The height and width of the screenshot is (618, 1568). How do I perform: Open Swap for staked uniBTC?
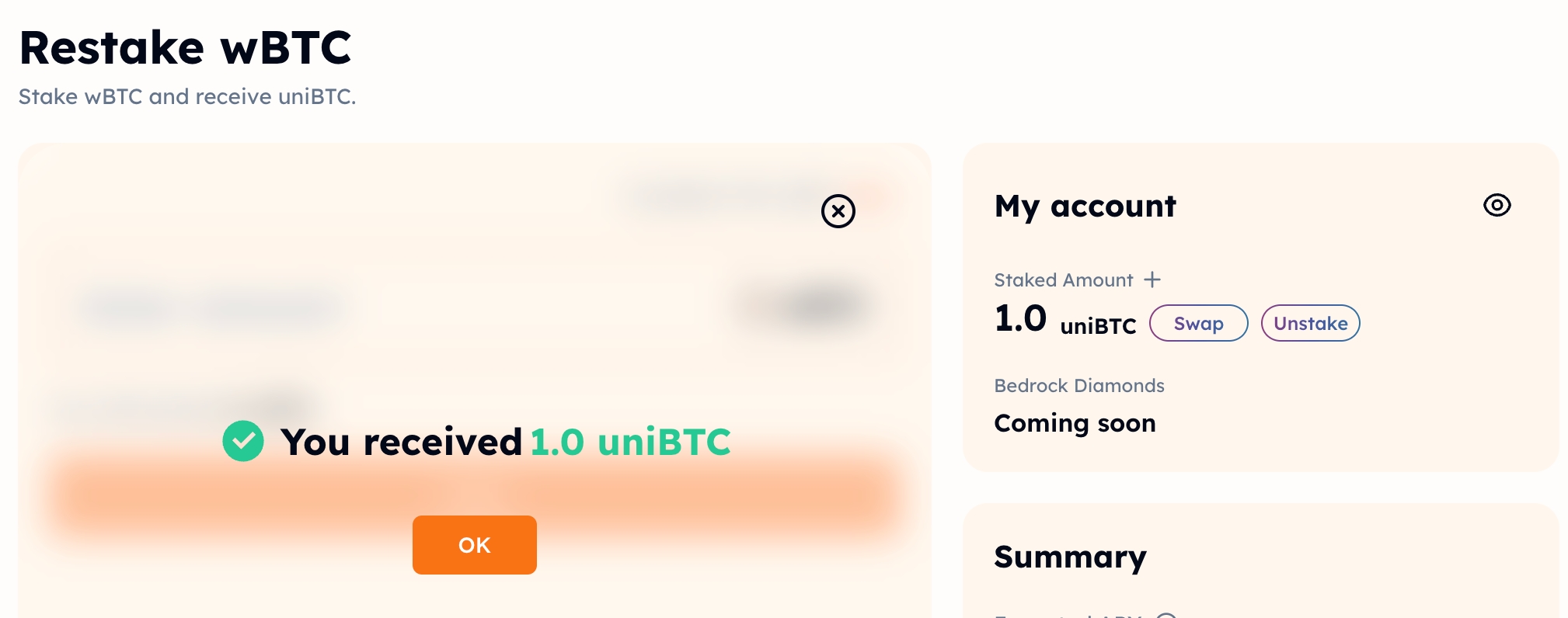click(x=1198, y=323)
